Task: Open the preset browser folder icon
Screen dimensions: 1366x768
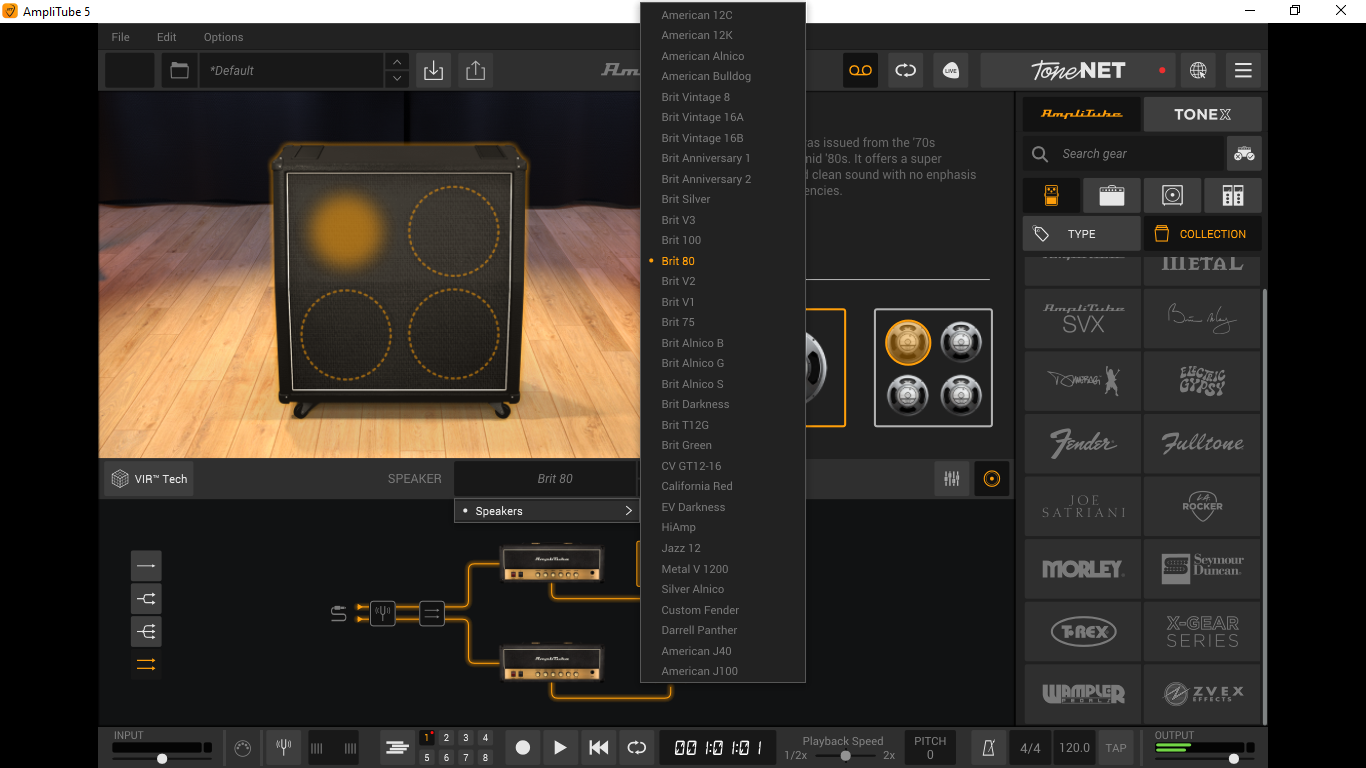Action: tap(179, 70)
